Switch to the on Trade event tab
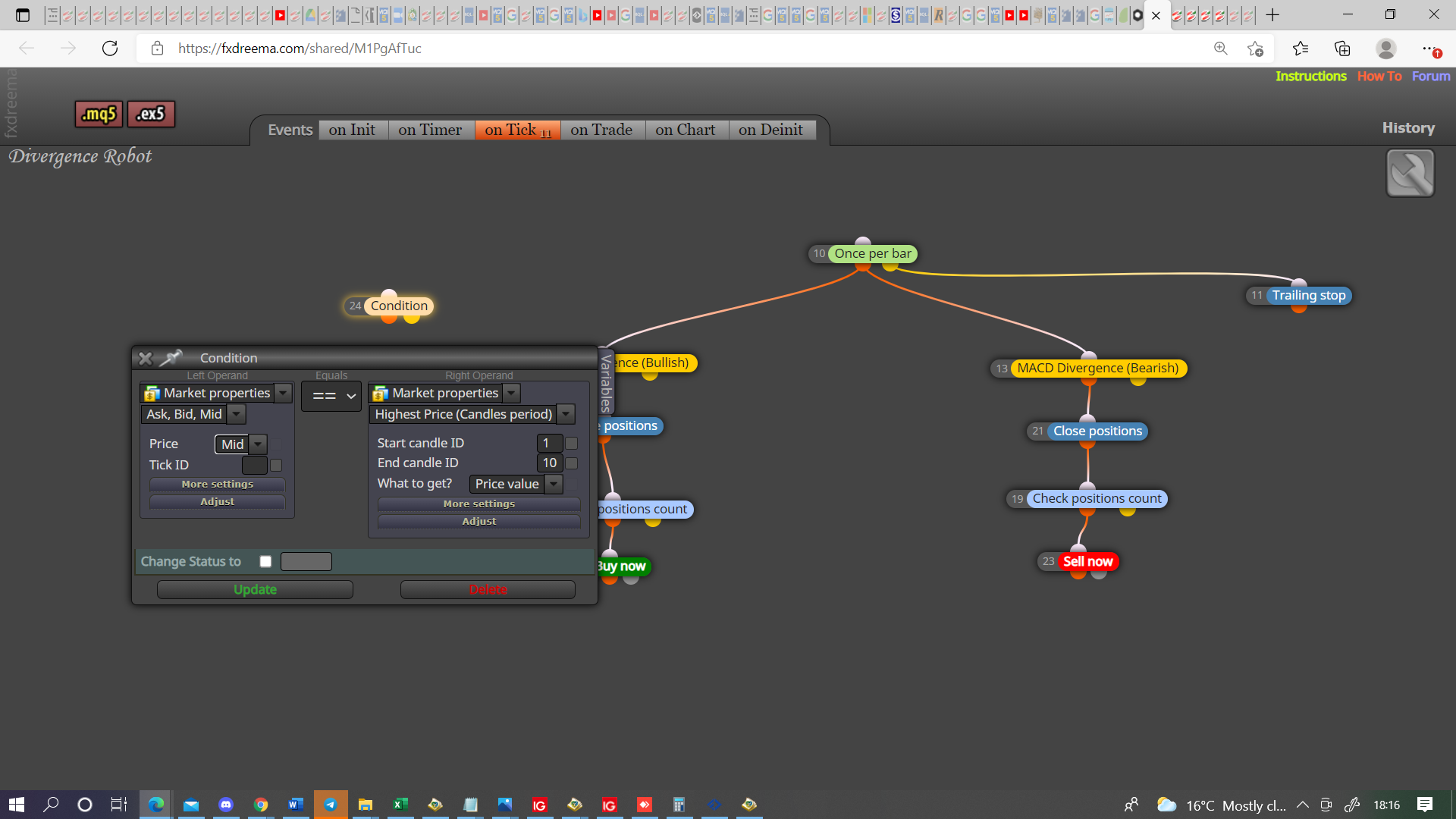The width and height of the screenshot is (1456, 819). [x=601, y=130]
